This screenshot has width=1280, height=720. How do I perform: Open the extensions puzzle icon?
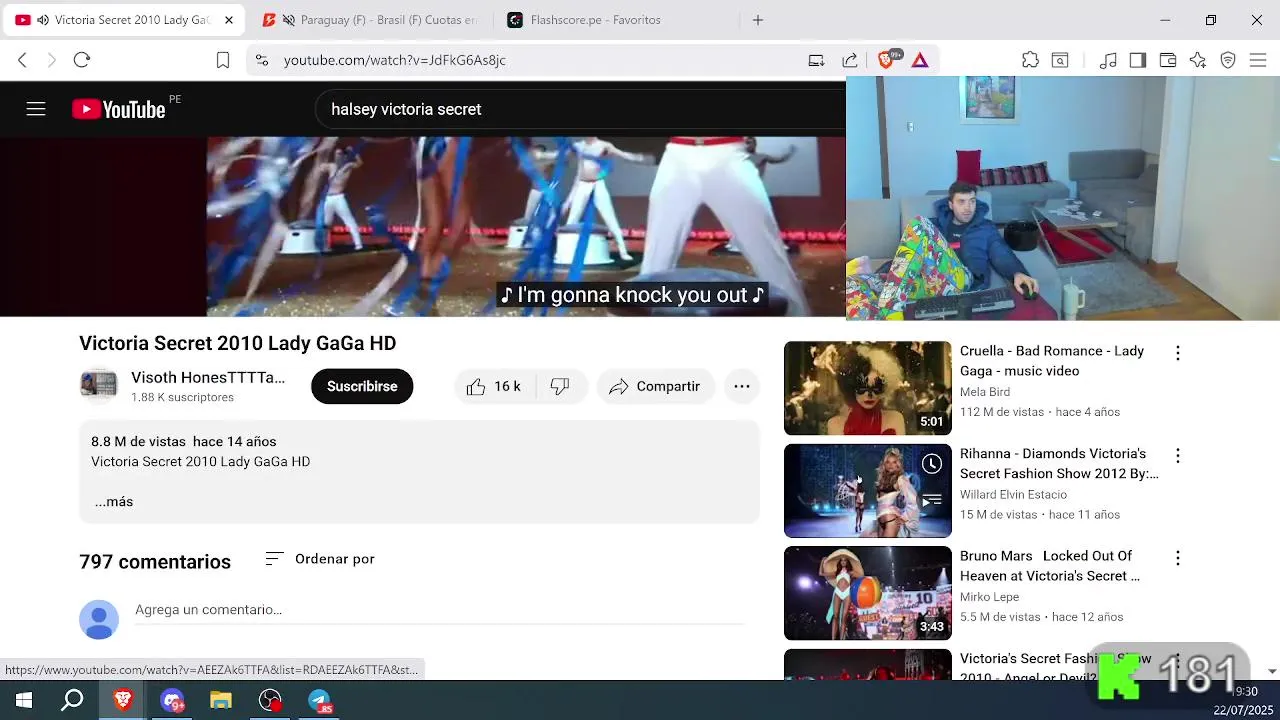[x=1030, y=60]
